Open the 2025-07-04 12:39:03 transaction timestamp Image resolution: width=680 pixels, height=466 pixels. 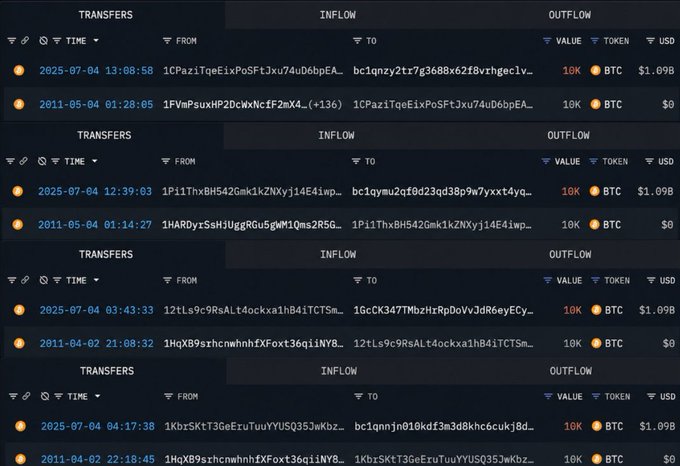click(x=95, y=191)
